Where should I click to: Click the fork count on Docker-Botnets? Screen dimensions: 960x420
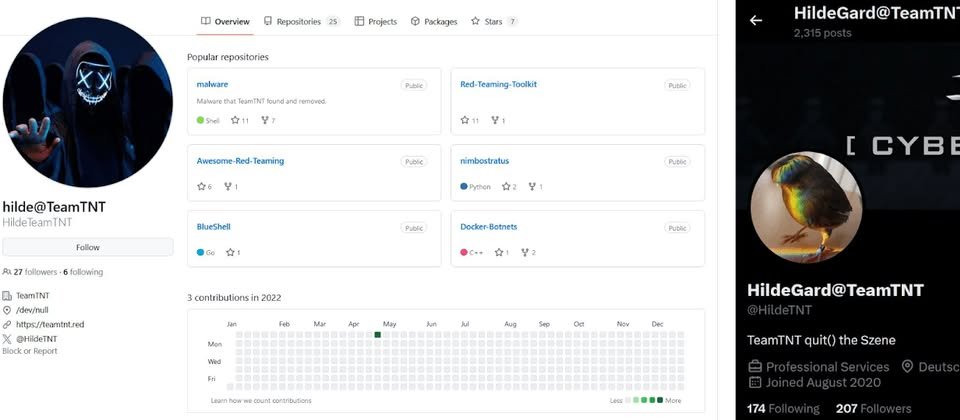pos(528,252)
